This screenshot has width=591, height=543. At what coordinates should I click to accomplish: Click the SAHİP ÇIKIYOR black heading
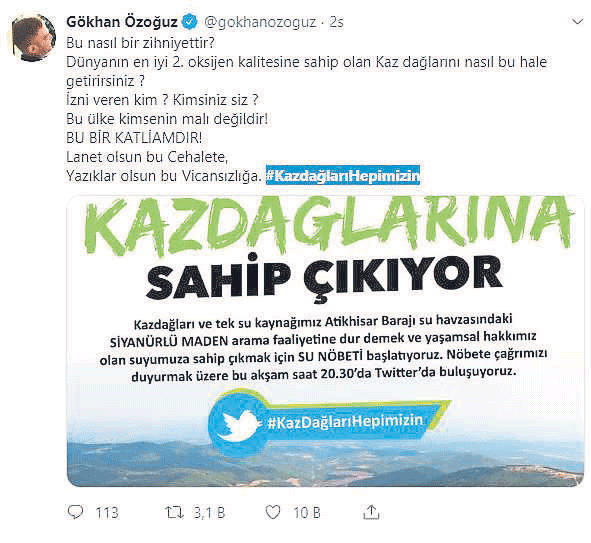[x=324, y=277]
